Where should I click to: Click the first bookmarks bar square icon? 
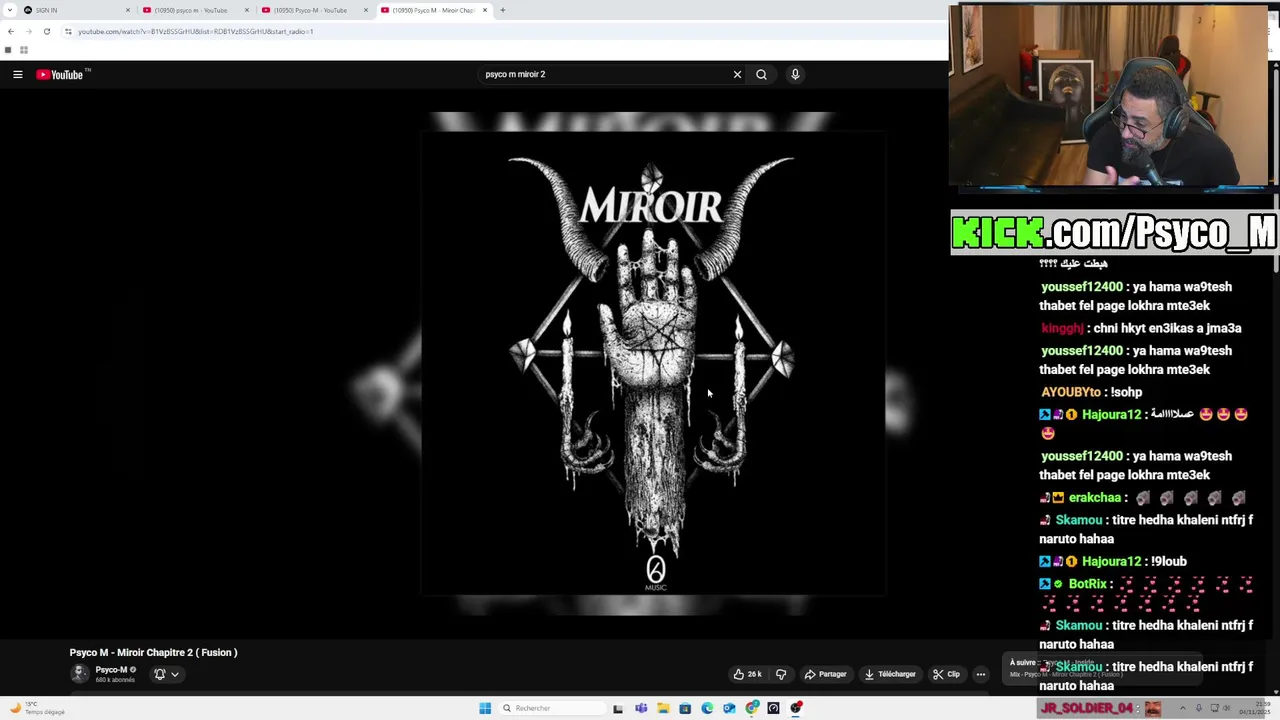8,49
